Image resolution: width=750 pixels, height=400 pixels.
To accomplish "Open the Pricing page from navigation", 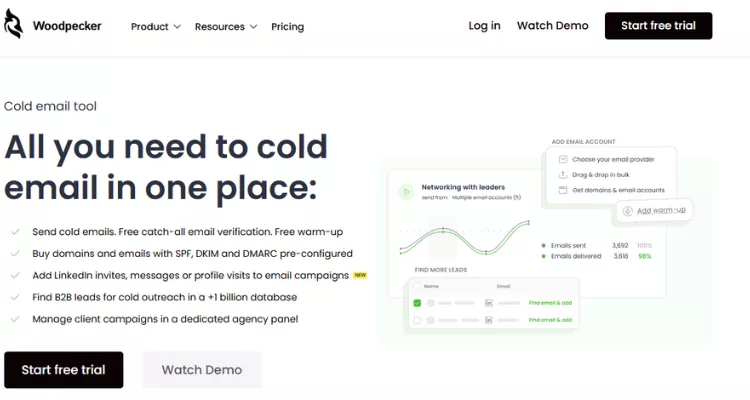I will (x=287, y=27).
